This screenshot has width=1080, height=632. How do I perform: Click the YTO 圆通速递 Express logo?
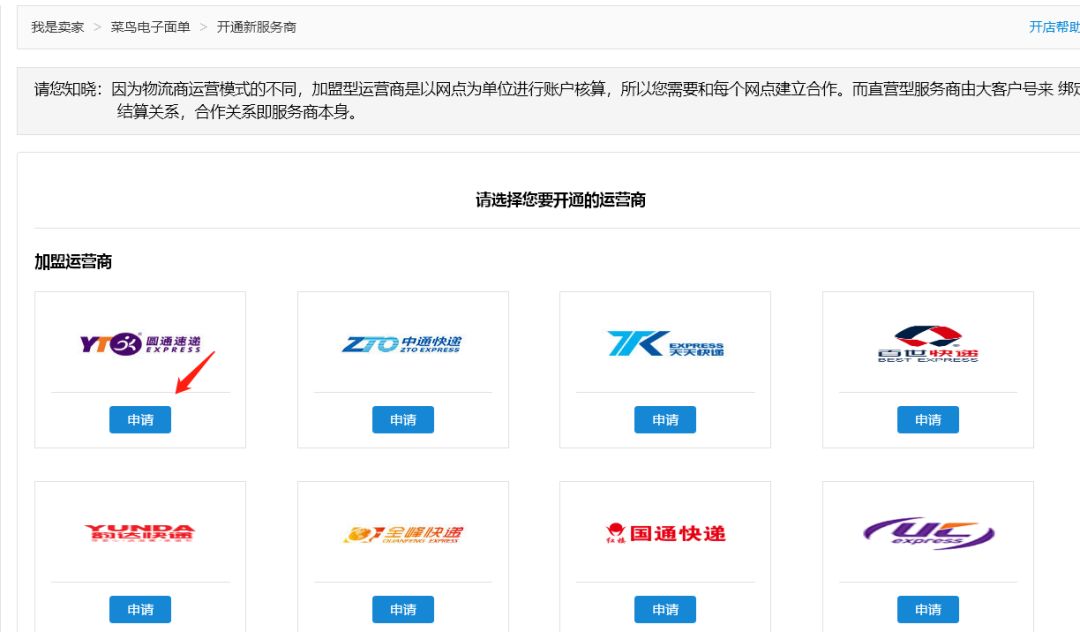(141, 343)
